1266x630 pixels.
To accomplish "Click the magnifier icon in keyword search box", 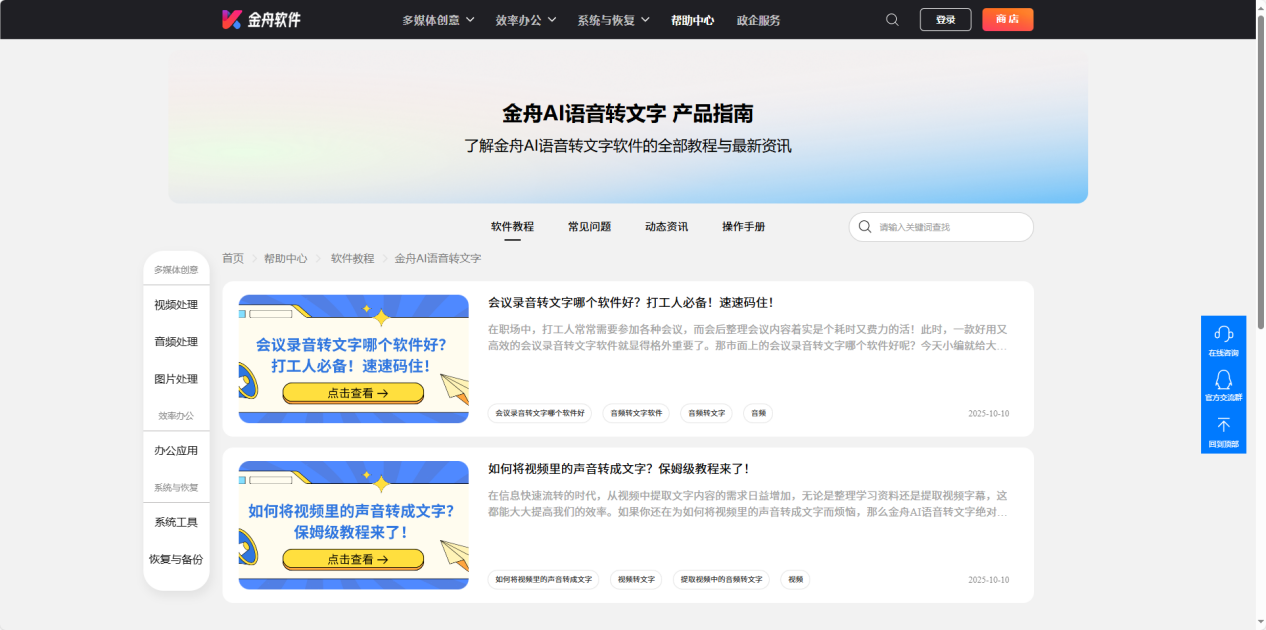I will coord(865,227).
